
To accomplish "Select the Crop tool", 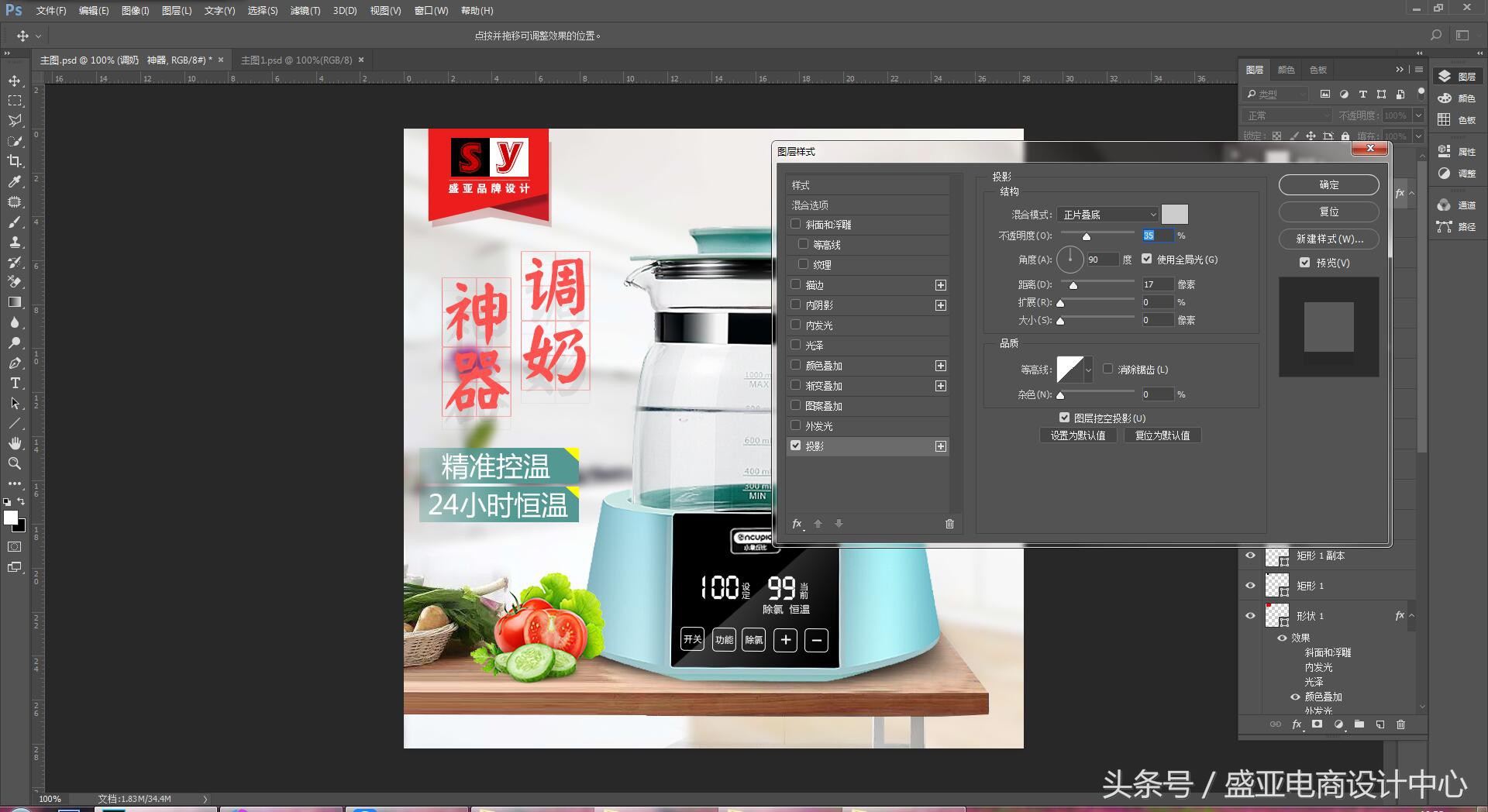I will [x=14, y=161].
